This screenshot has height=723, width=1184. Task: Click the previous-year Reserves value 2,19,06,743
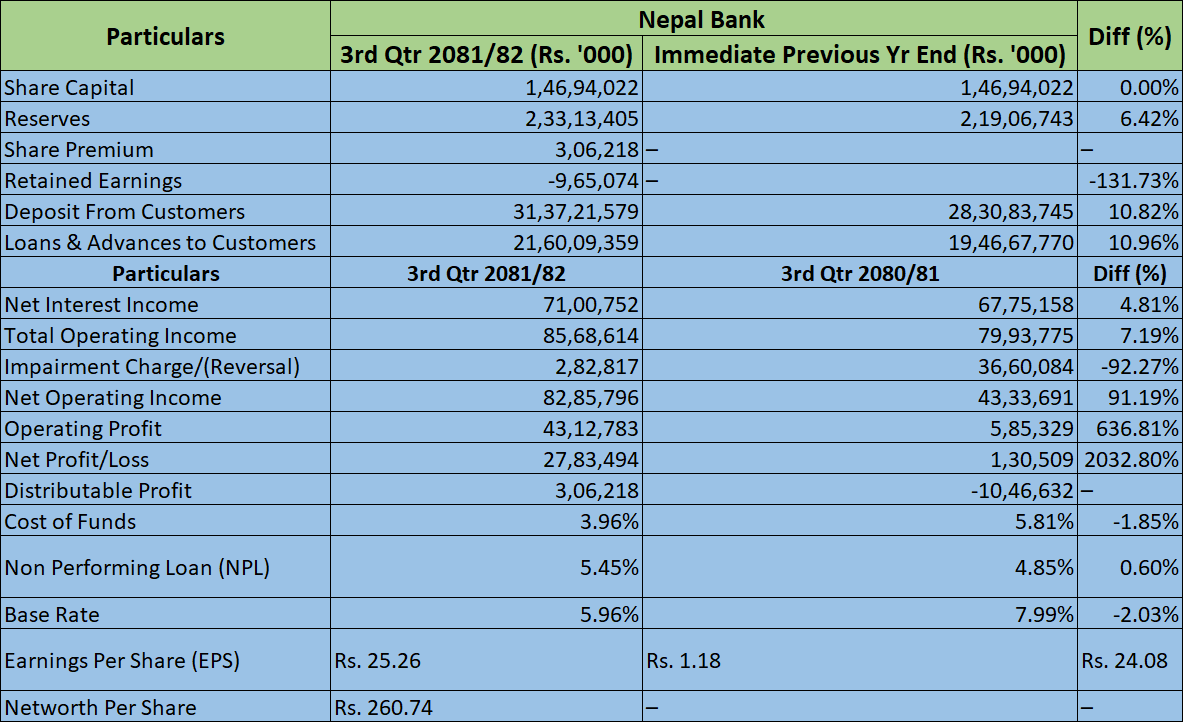coord(1016,119)
